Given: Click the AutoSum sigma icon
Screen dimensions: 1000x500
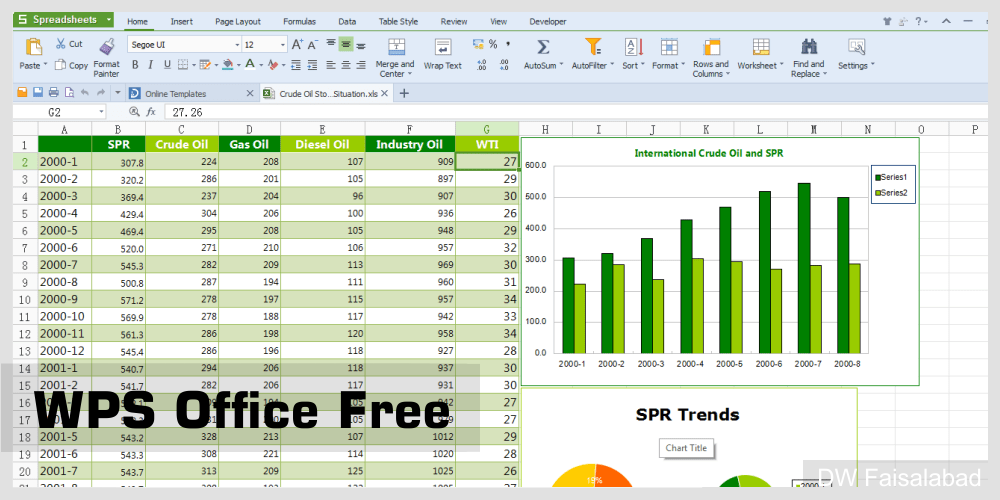Looking at the screenshot, I should (543, 47).
